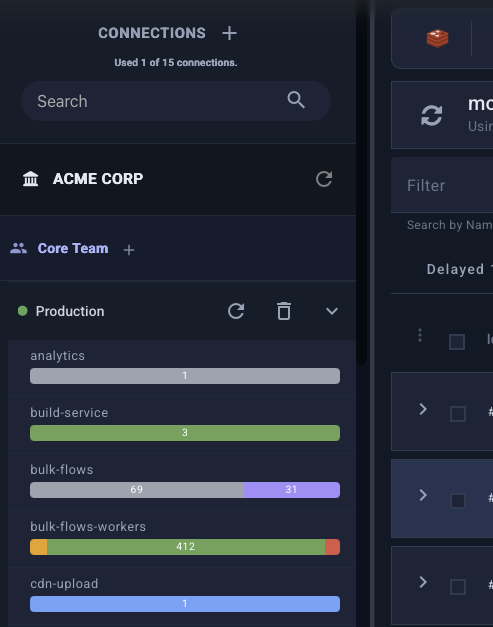Open ACME CORP organization icon
The height and width of the screenshot is (627, 493).
(x=31, y=179)
